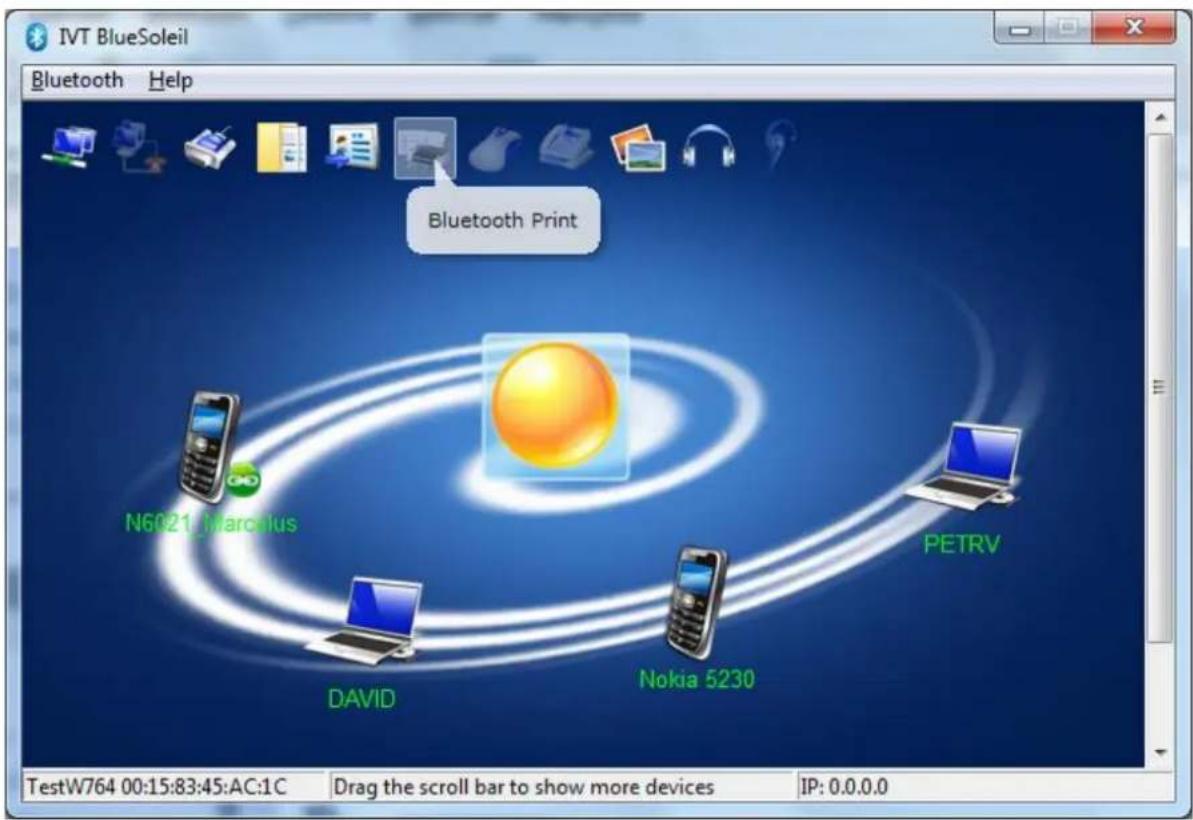Click the greyed Bluetooth Fax service icon
1193x820 pixels.
pyautogui.click(x=566, y=146)
